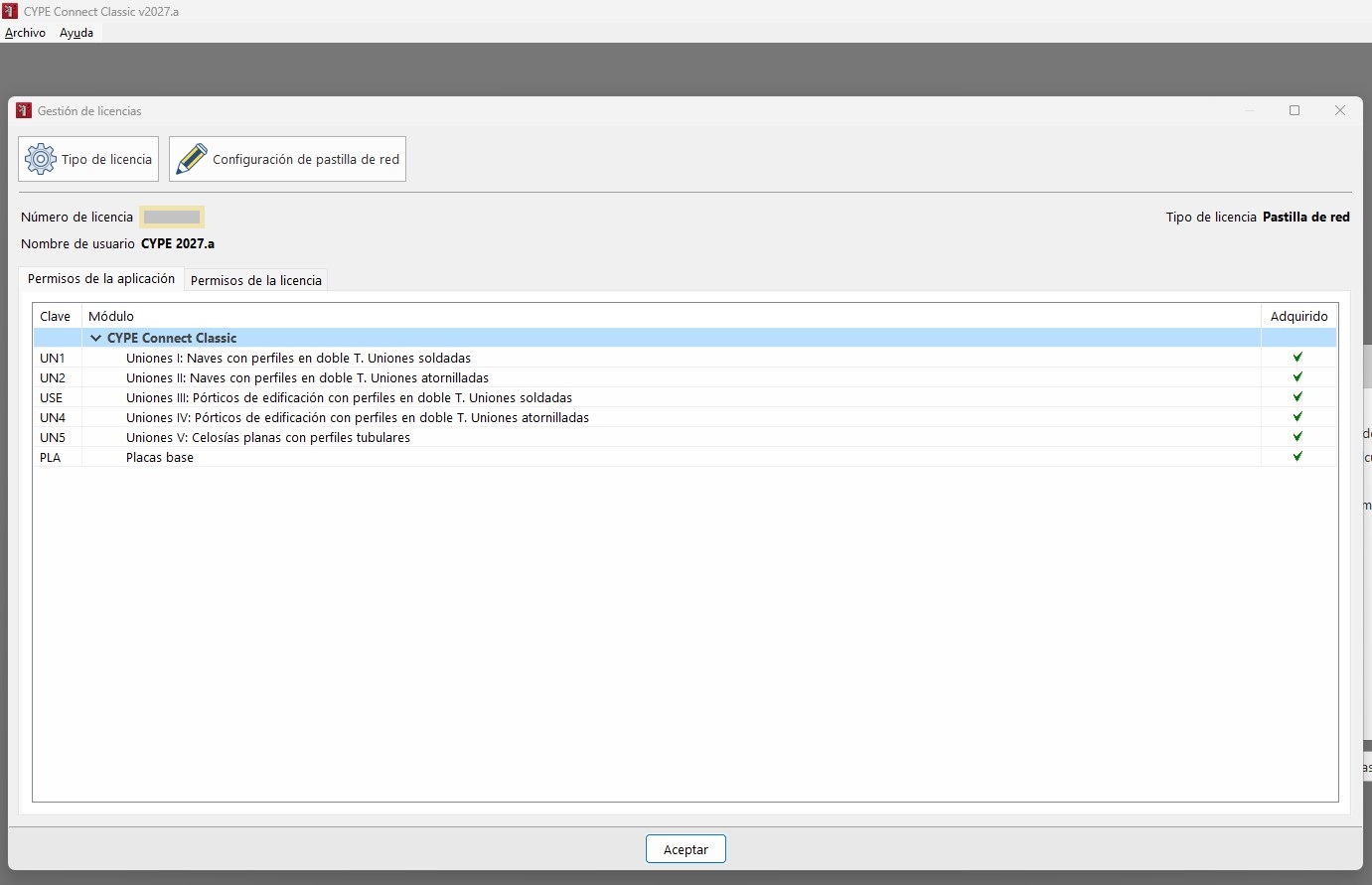Click the acquired checkmark for USE
Viewport: 1372px width, 885px height.
[x=1297, y=396]
